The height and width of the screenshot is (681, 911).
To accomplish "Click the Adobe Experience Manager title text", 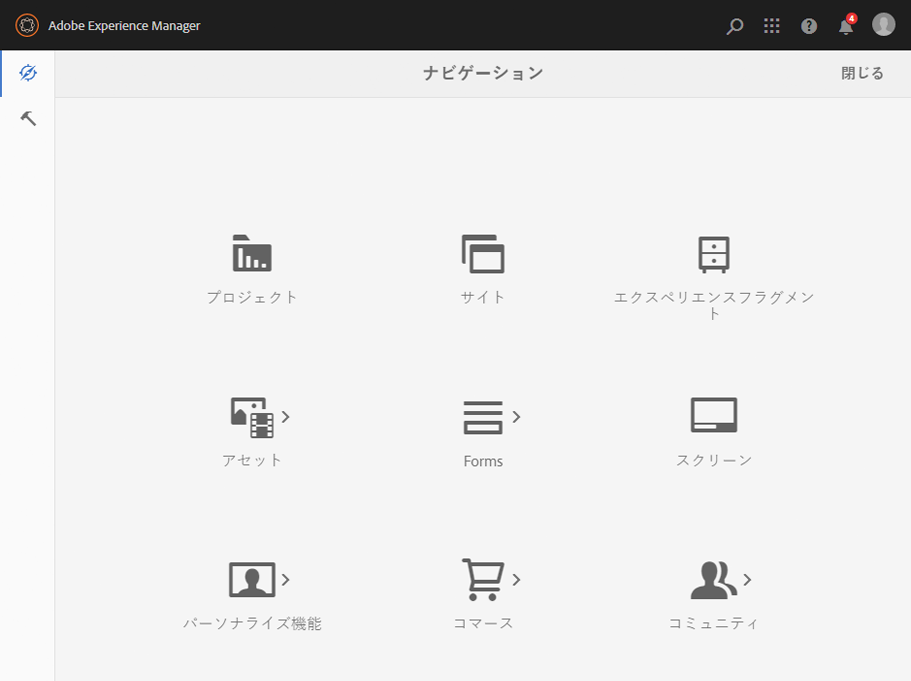I will 124,26.
